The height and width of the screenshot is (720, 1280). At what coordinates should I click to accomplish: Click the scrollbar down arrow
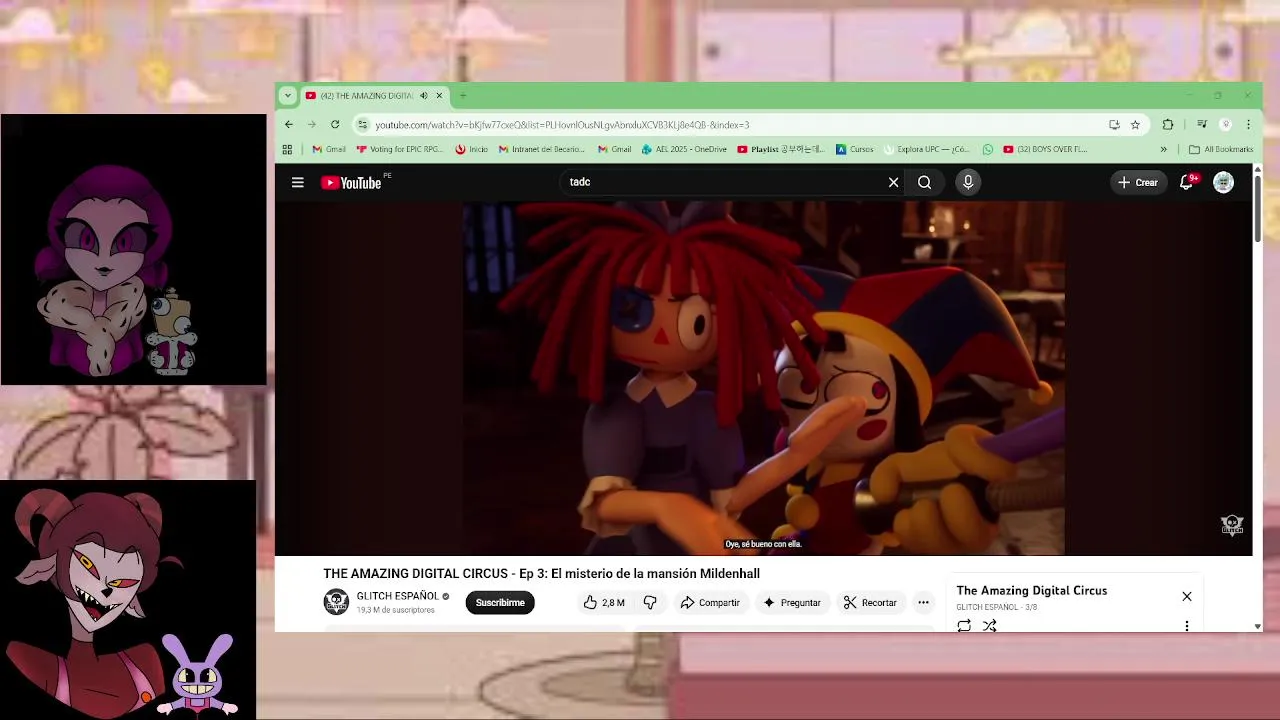pyautogui.click(x=1257, y=626)
